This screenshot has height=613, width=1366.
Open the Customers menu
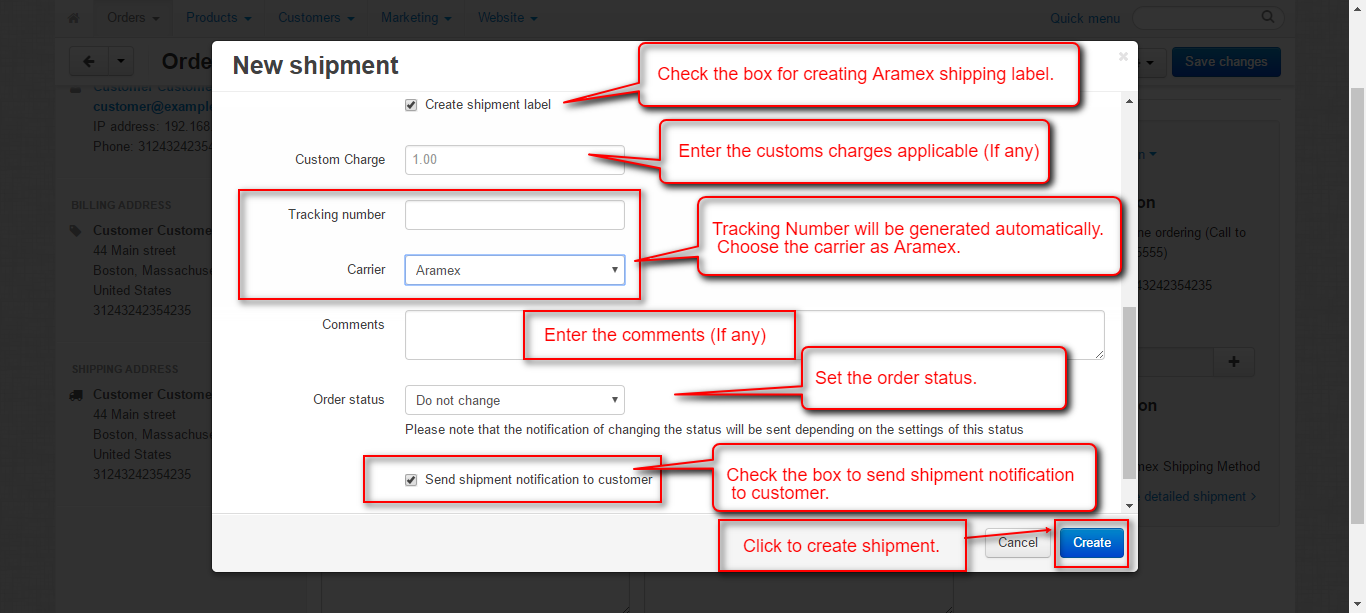[316, 18]
